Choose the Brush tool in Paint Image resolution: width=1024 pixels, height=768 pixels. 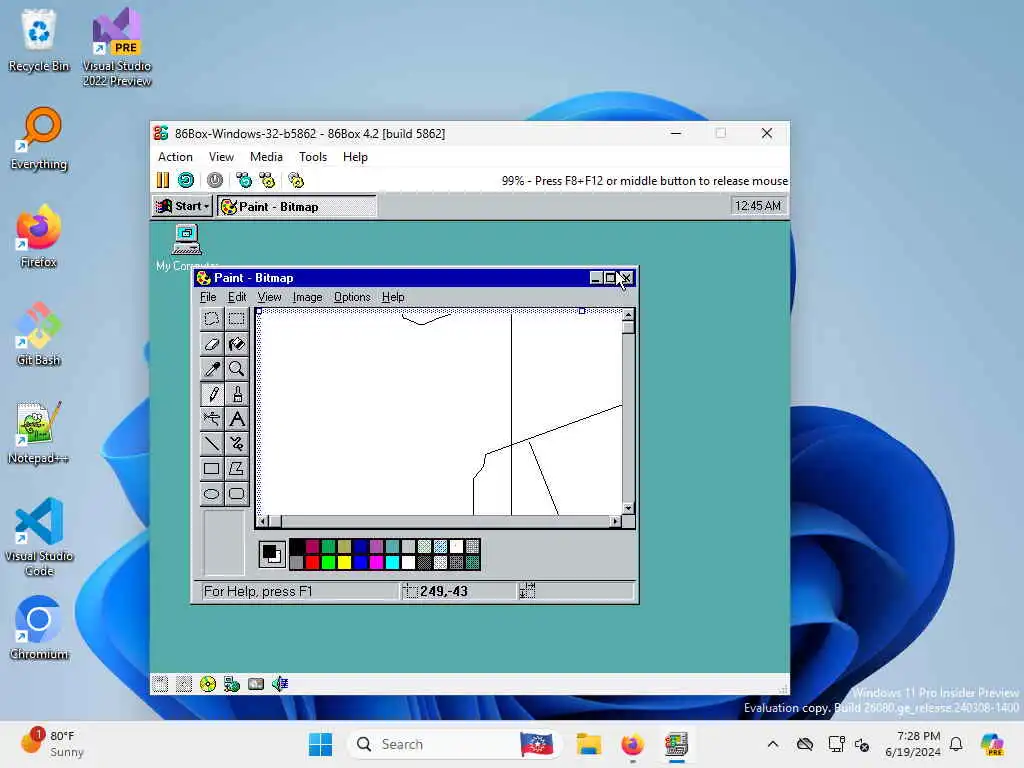(236, 394)
